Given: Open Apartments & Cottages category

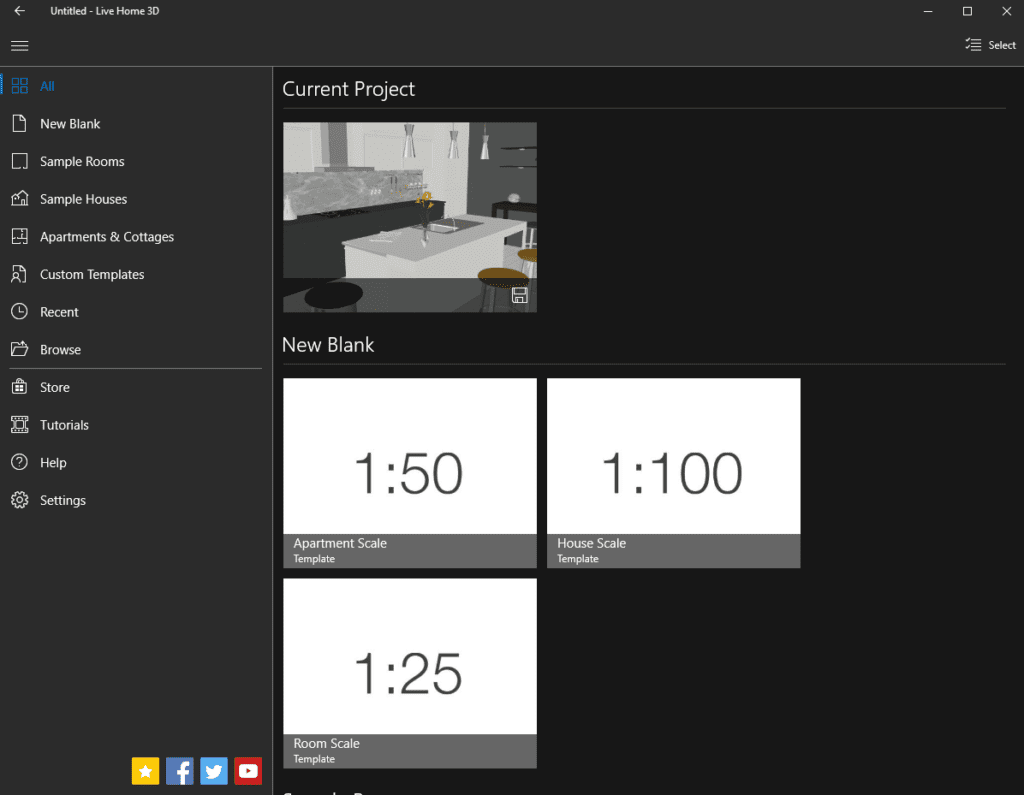Looking at the screenshot, I should pos(136,236).
